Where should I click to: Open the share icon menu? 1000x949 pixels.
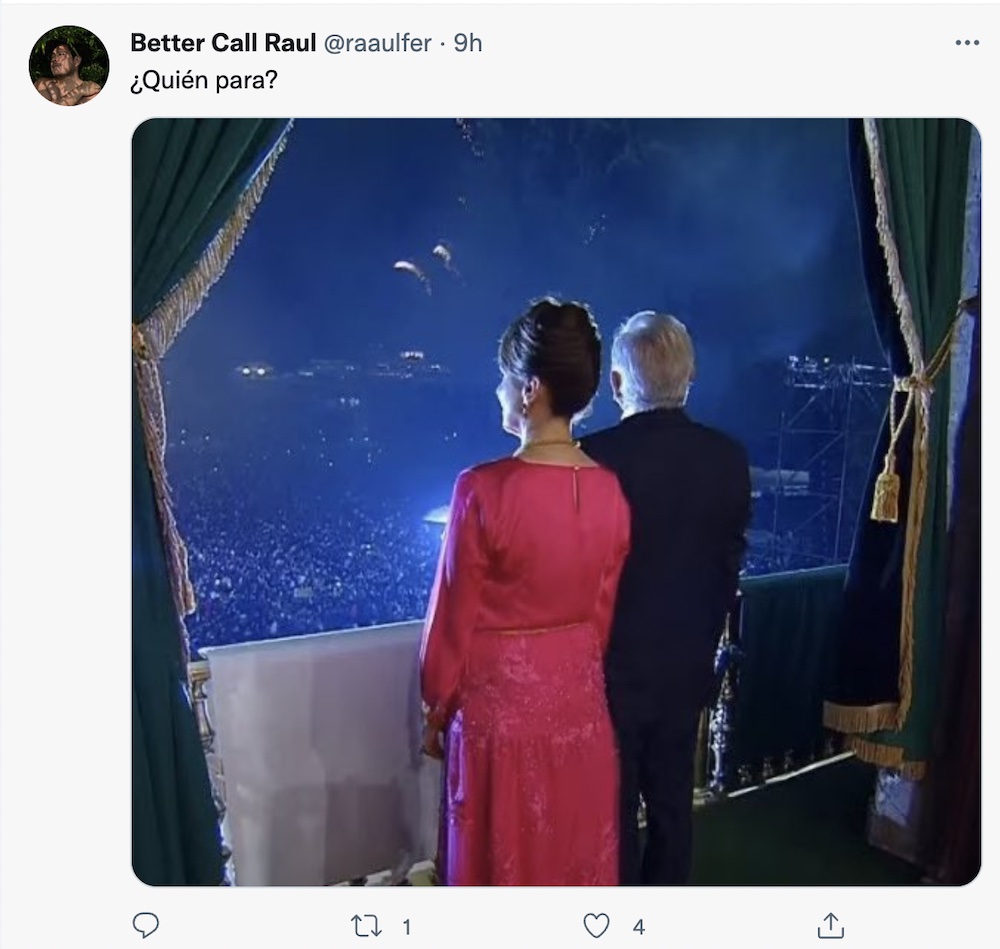830,925
